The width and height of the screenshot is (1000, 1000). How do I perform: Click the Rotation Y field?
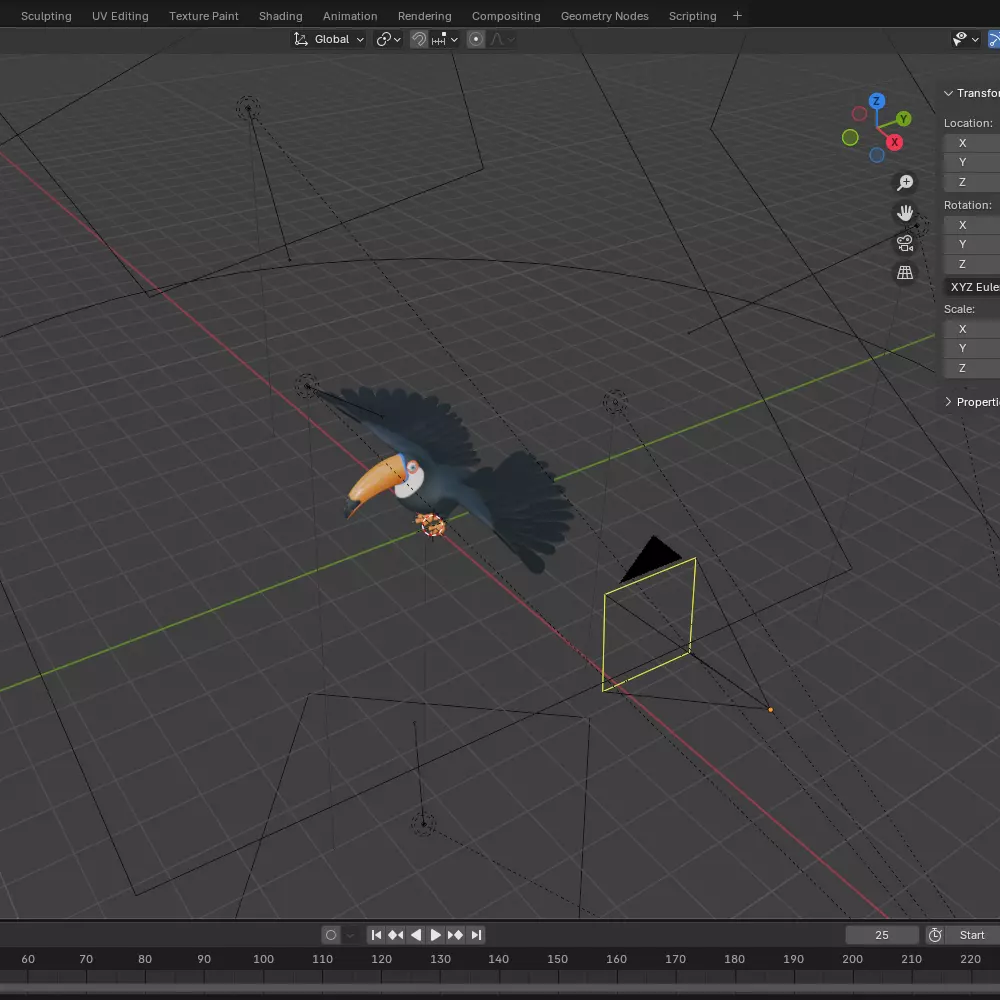point(971,244)
